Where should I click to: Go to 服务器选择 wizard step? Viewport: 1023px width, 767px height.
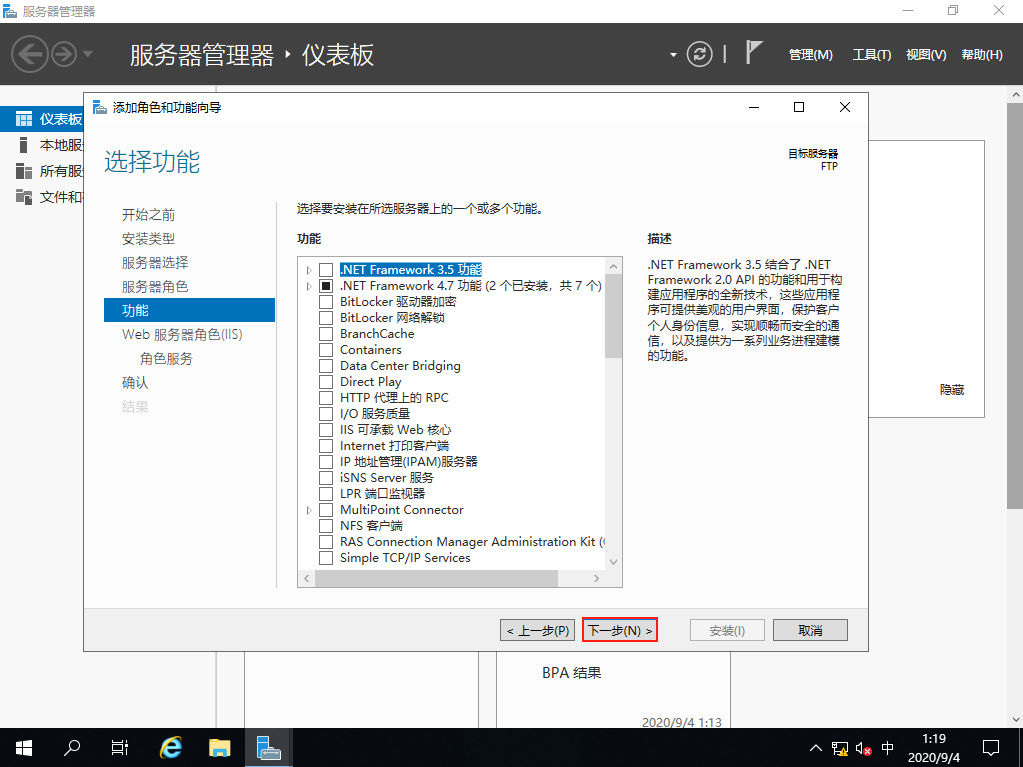[x=155, y=263]
